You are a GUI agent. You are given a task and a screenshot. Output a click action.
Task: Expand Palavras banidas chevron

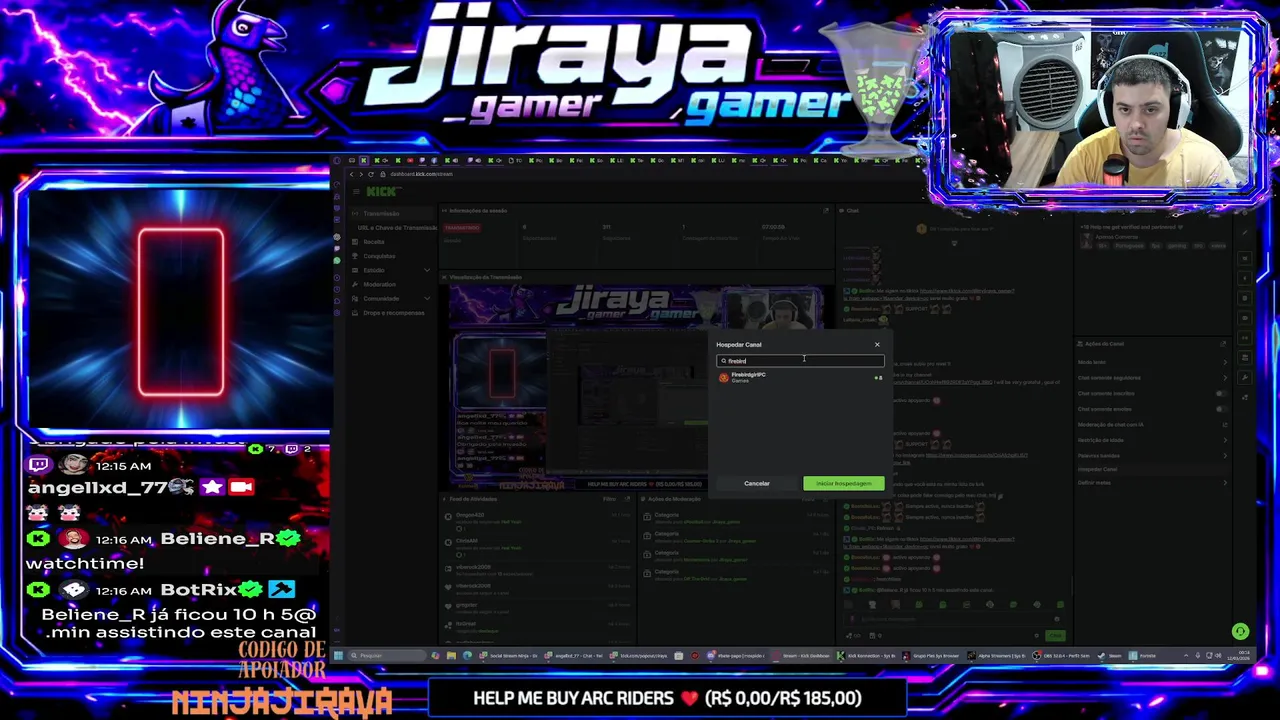1225,455
